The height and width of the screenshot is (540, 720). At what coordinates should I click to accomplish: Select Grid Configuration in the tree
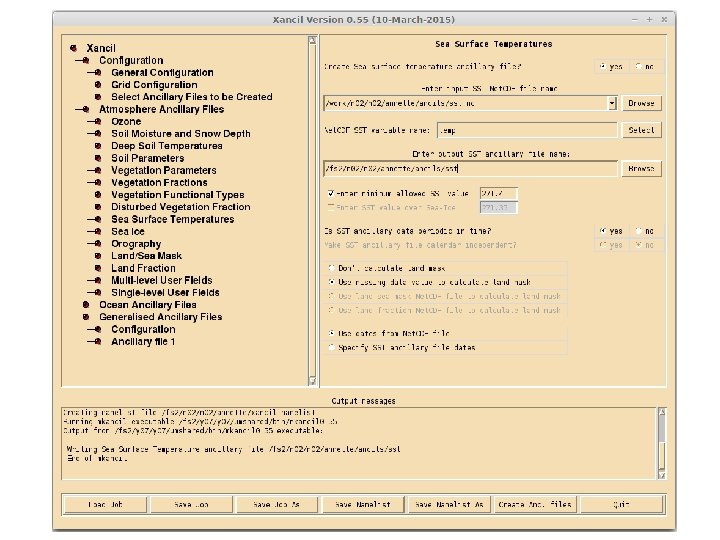[154, 85]
